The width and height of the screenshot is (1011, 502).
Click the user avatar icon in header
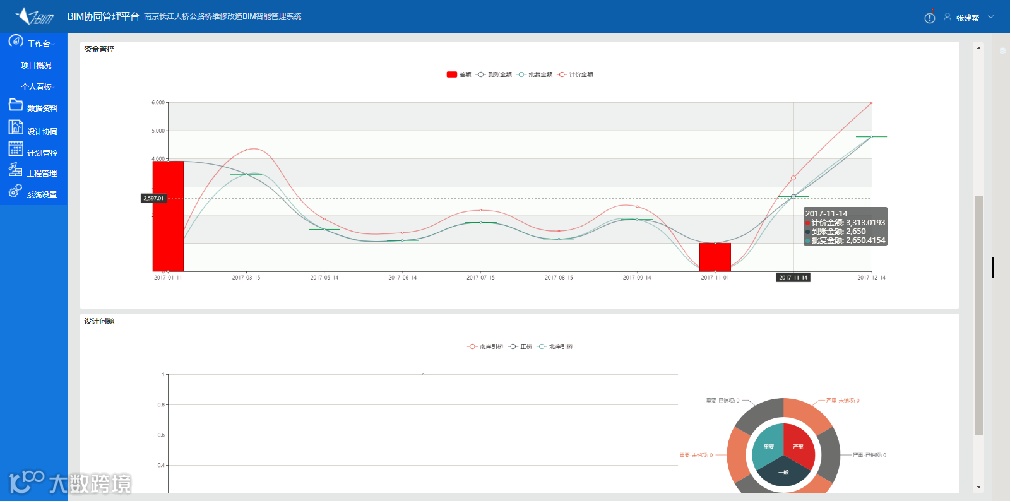click(947, 17)
